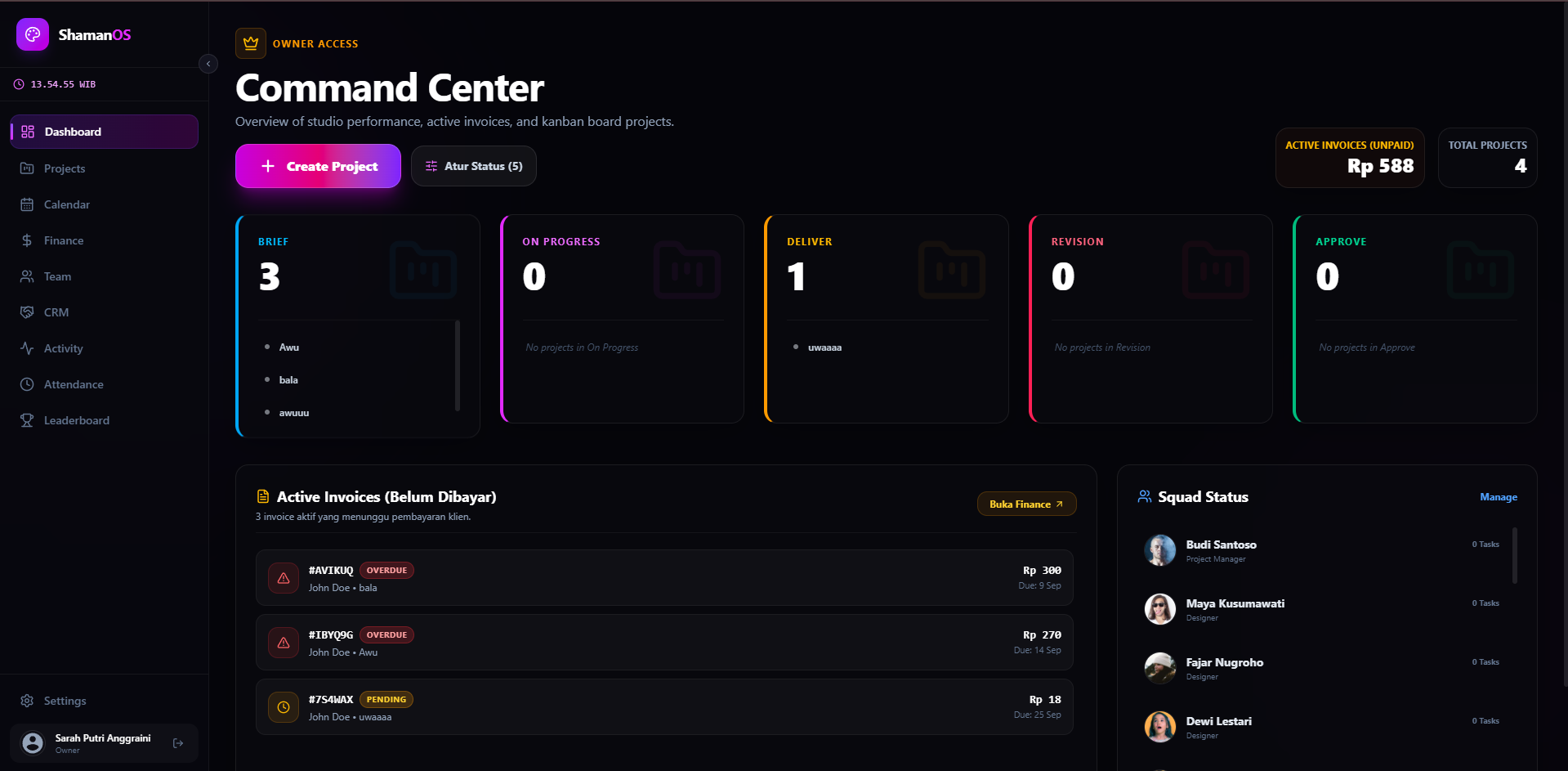Select Budi Santoso's avatar photo
This screenshot has height=771, width=1568.
coord(1159,550)
